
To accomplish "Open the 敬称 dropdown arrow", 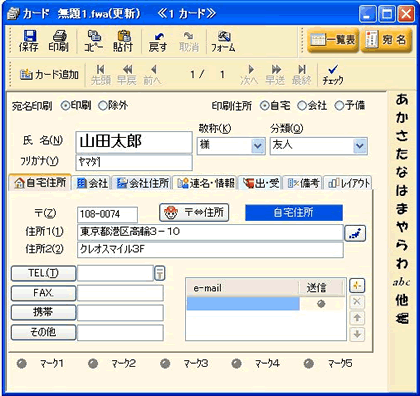I will point(258,146).
